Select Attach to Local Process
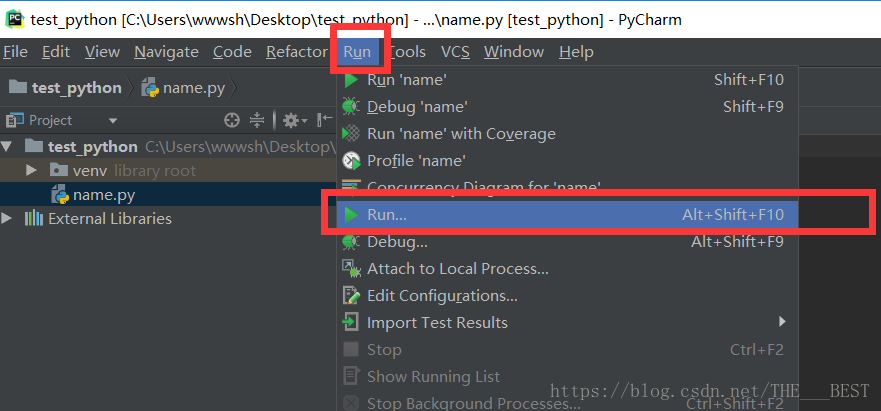881x411 pixels. pos(567,269)
